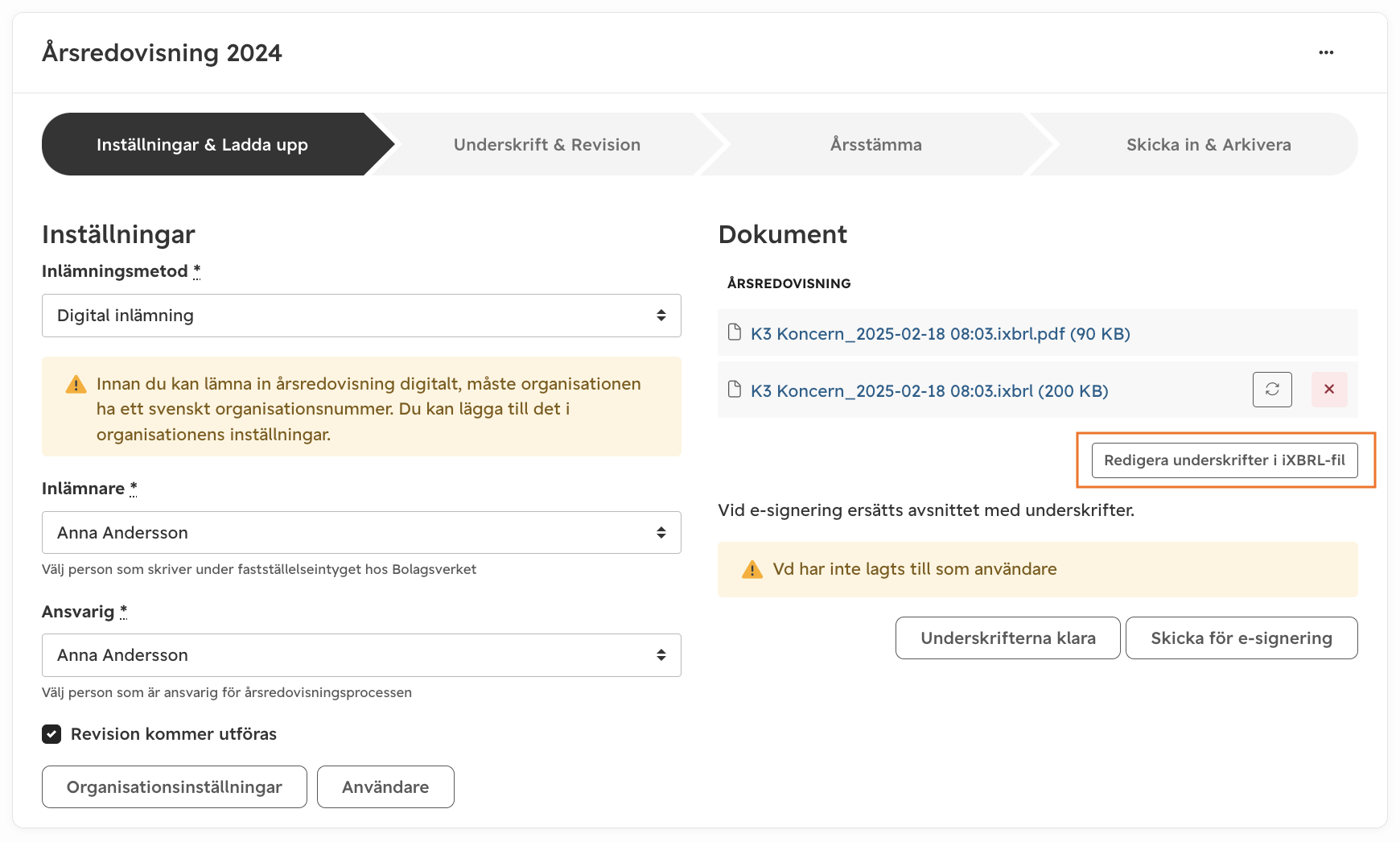Click the Dokument section heading
Image resolution: width=1400 pixels, height=842 pixels.
782,234
